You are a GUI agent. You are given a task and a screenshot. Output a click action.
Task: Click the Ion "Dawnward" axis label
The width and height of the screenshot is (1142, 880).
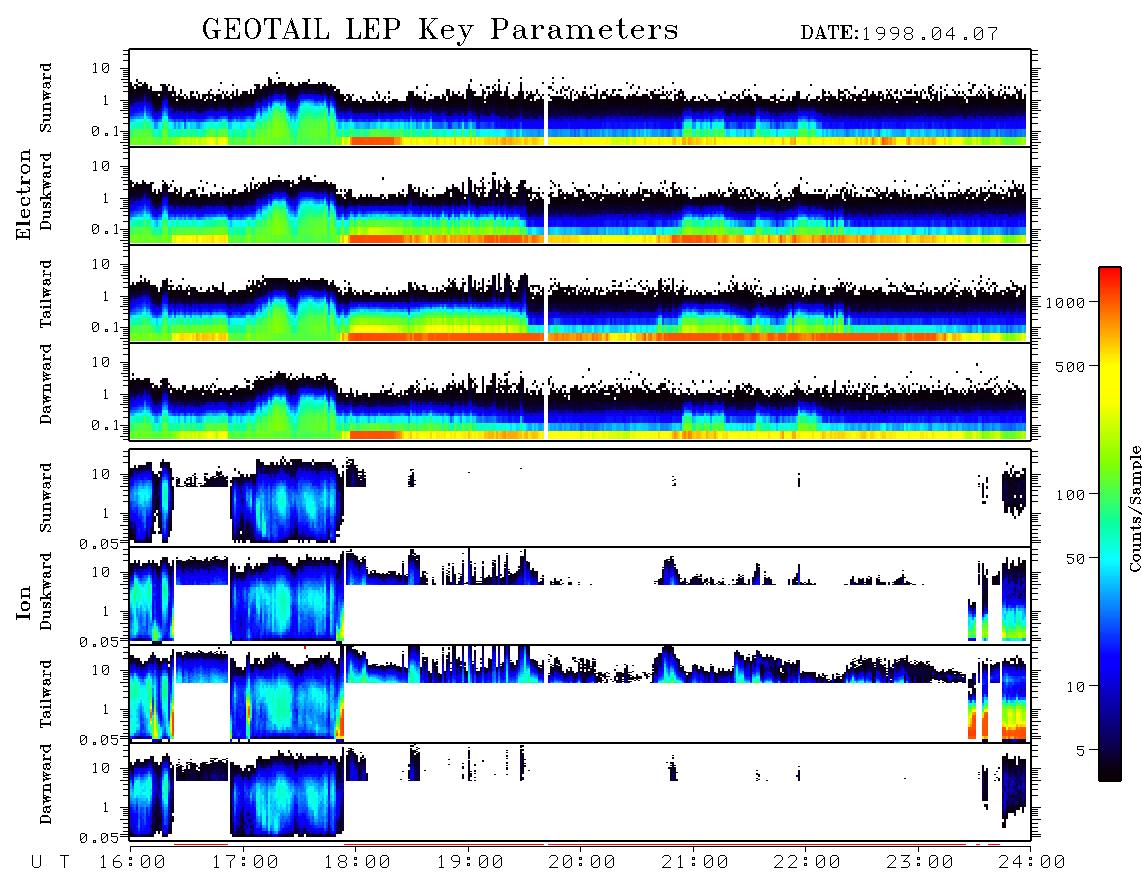click(45, 784)
